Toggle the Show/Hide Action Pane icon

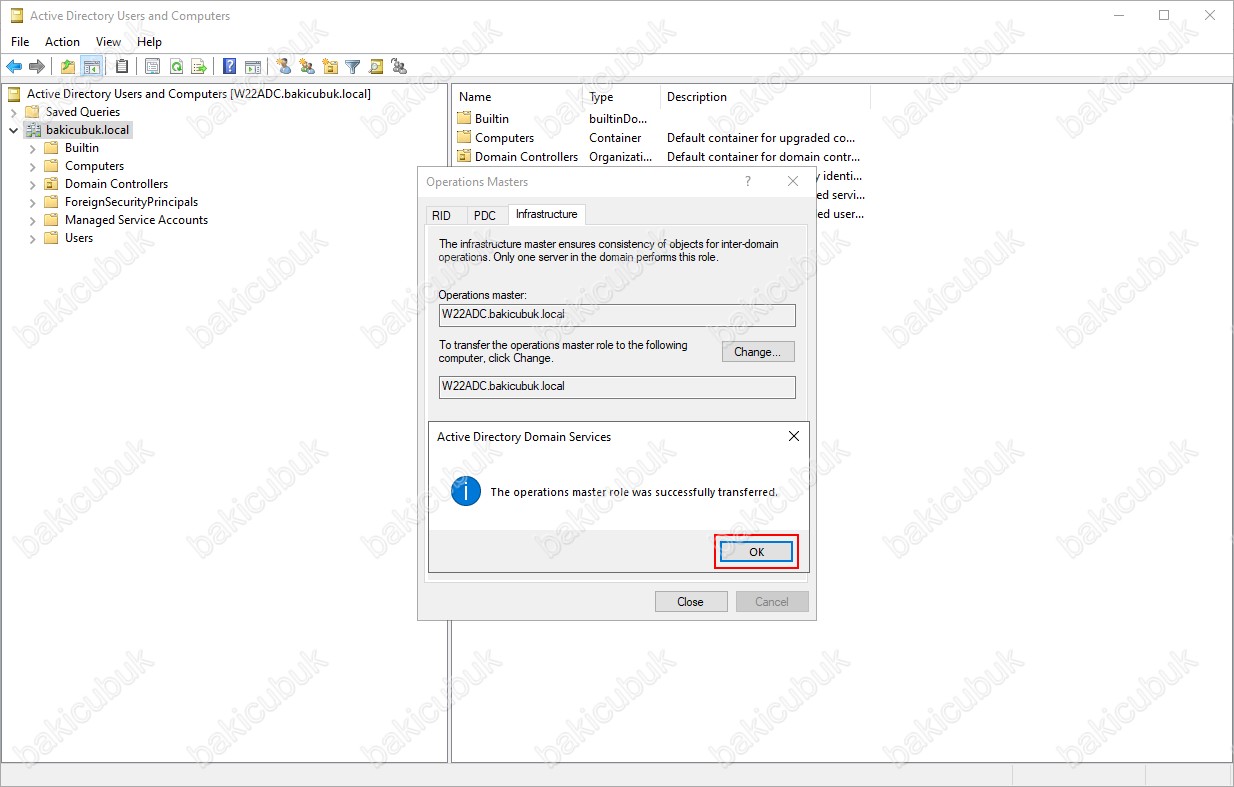point(253,67)
